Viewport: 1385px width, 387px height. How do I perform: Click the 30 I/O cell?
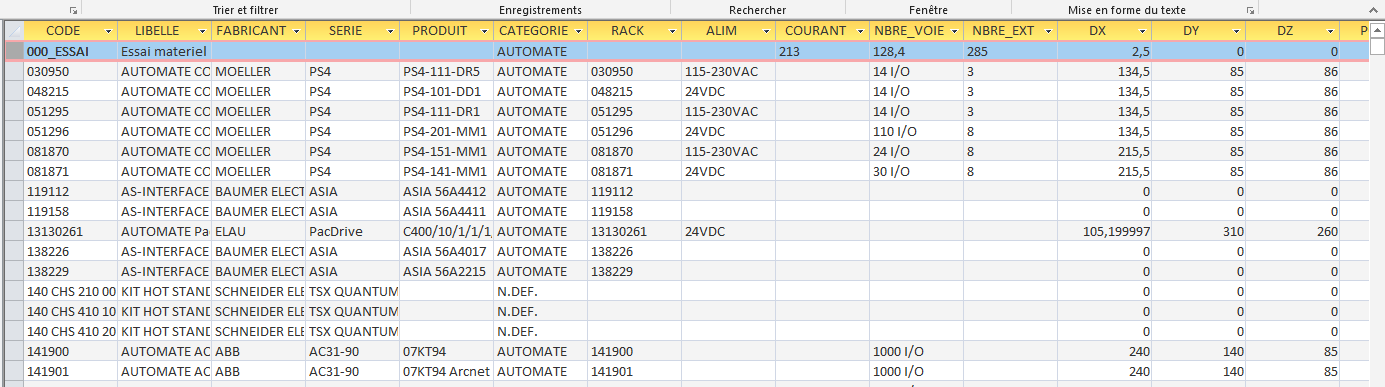click(916, 171)
